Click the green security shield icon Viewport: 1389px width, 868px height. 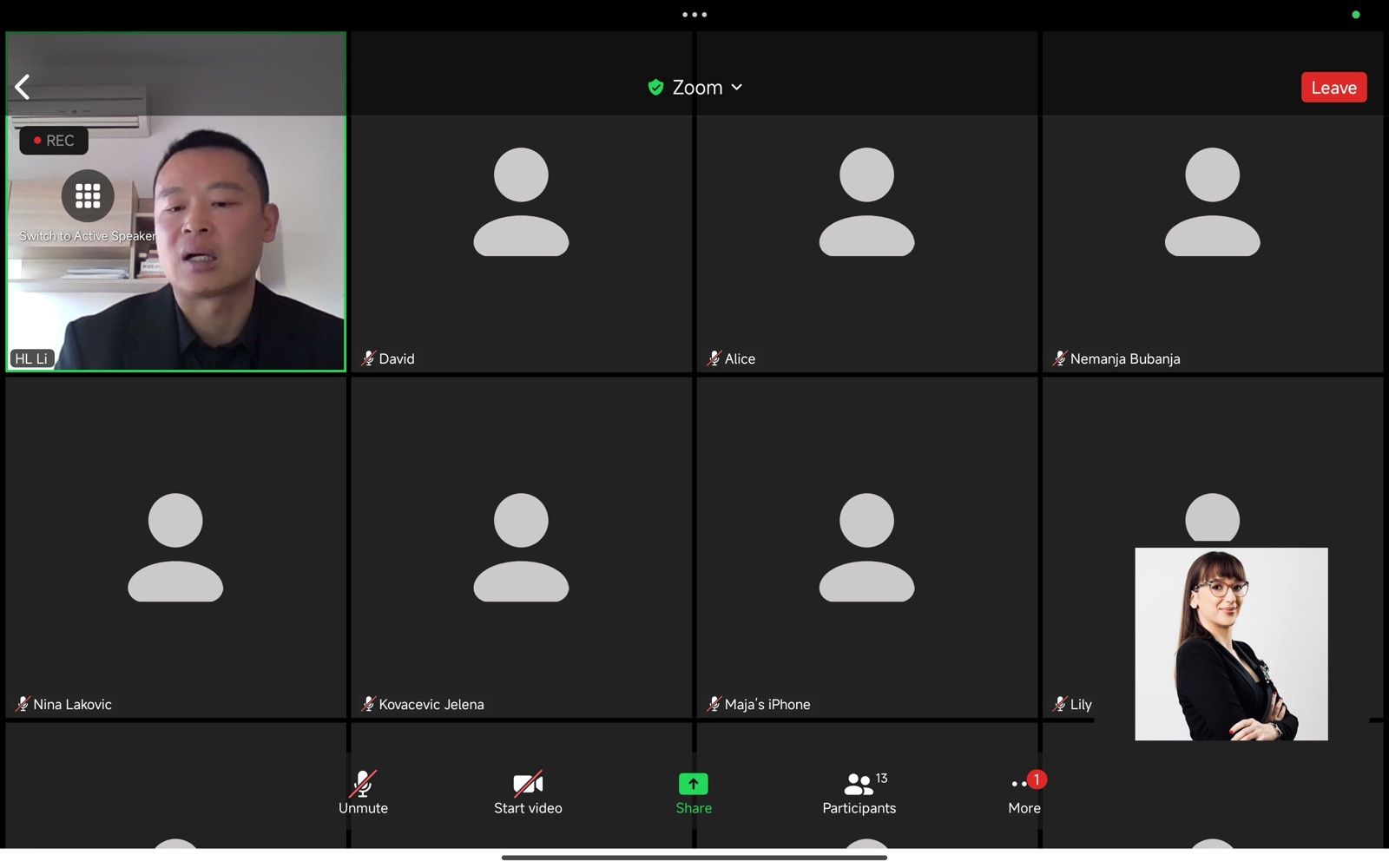pyautogui.click(x=656, y=88)
